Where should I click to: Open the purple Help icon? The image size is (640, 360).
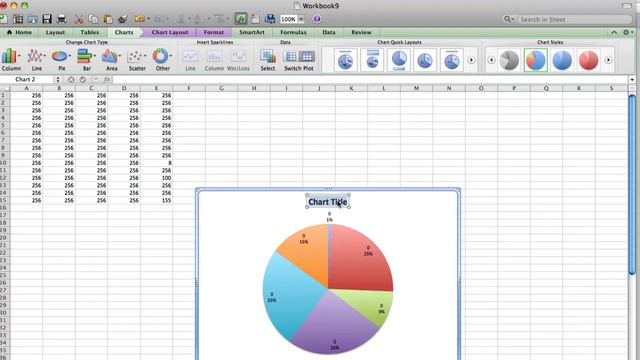(317, 19)
